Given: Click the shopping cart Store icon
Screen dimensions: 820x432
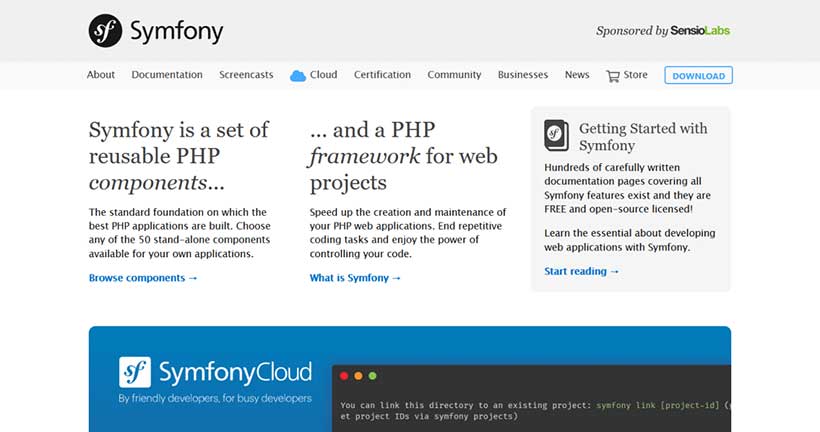Looking at the screenshot, I should click(x=612, y=76).
